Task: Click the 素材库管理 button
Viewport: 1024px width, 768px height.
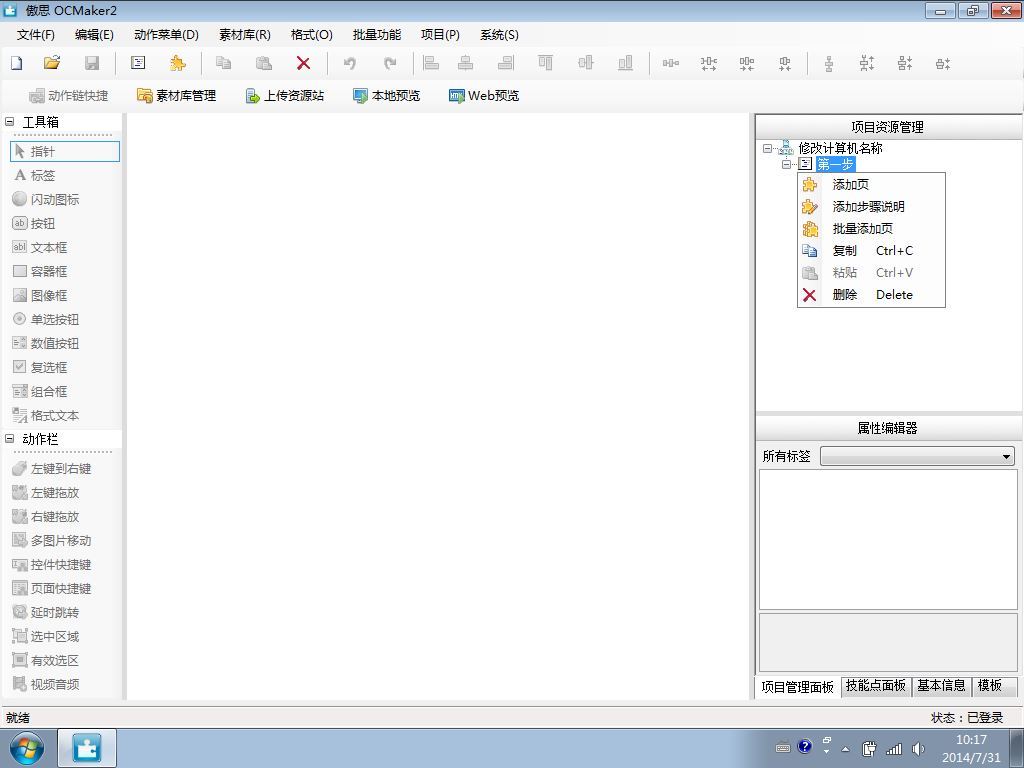Action: (176, 95)
